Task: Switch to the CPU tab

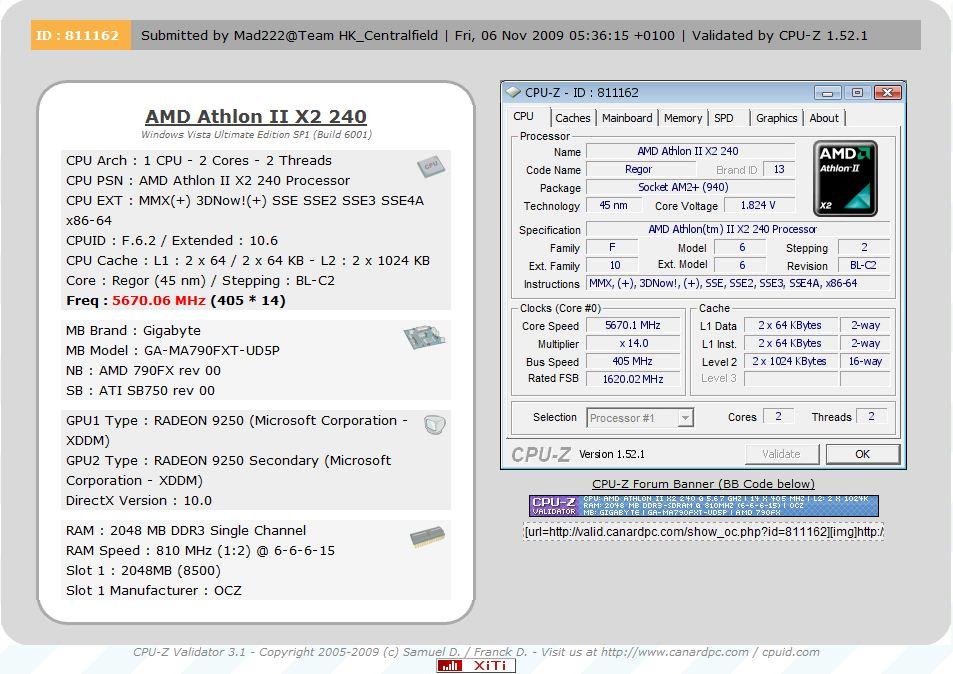Action: pos(524,117)
